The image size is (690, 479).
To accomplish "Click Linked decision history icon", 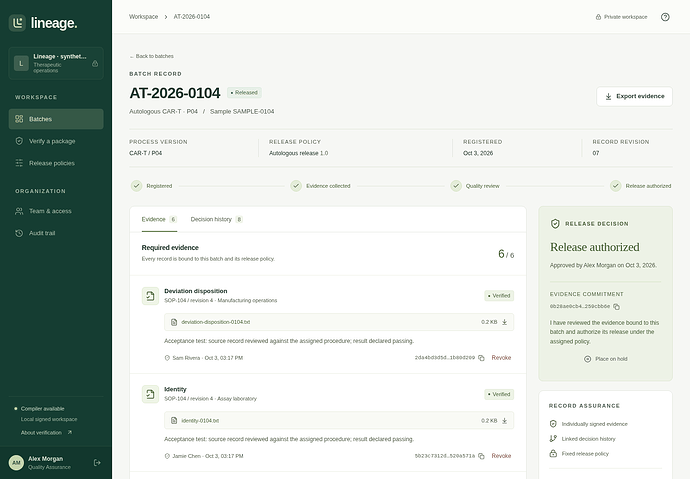I will pos(553,439).
